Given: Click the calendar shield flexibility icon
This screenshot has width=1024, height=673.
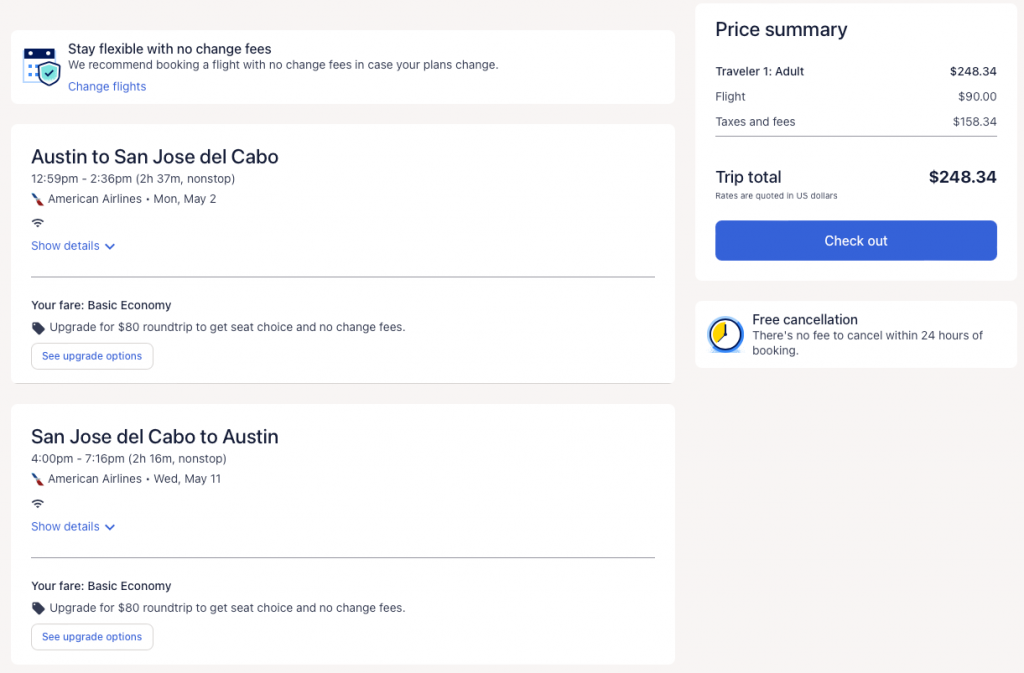Looking at the screenshot, I should coord(42,66).
